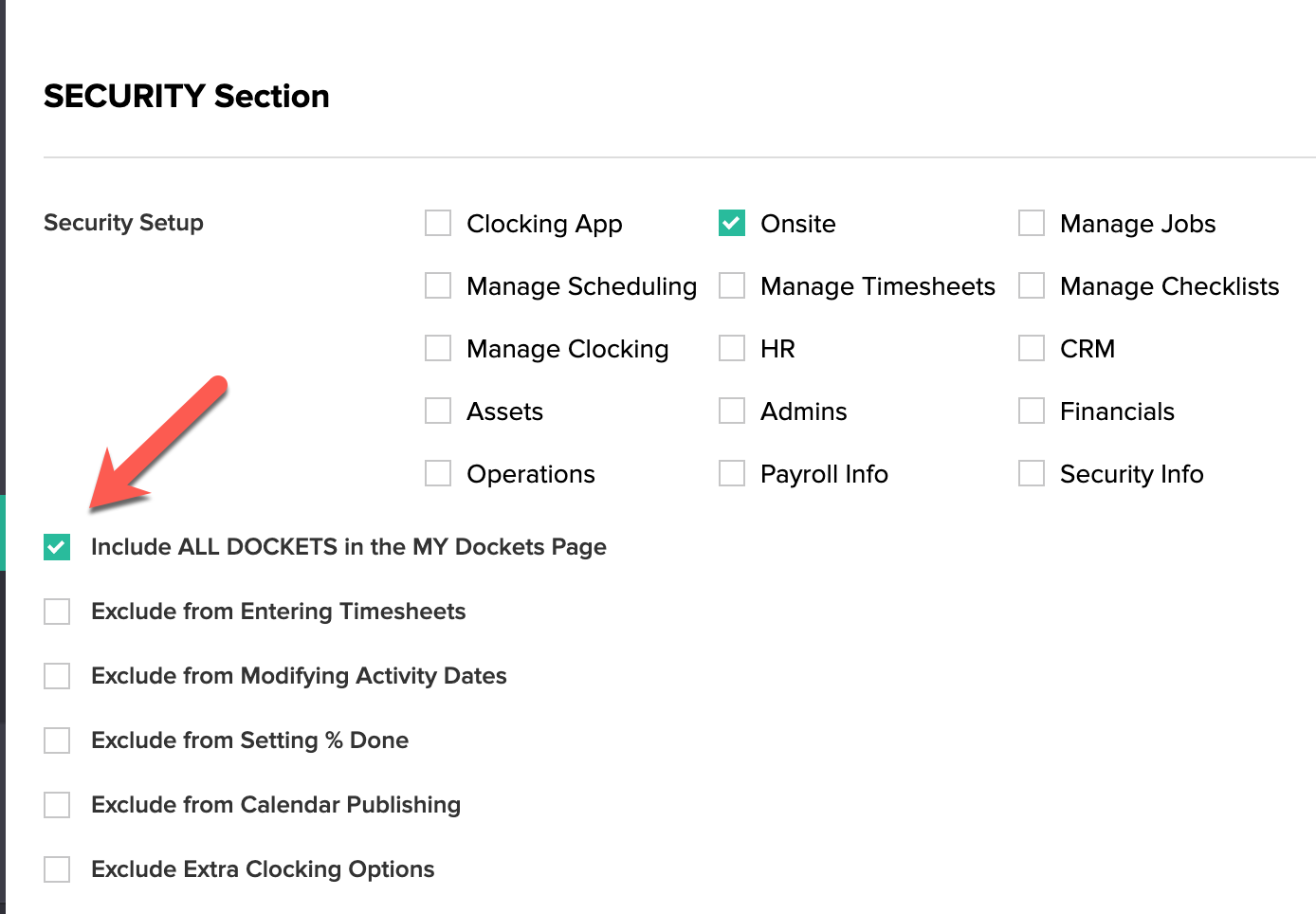
Task: Uncheck the Onsite security option
Action: (x=732, y=223)
